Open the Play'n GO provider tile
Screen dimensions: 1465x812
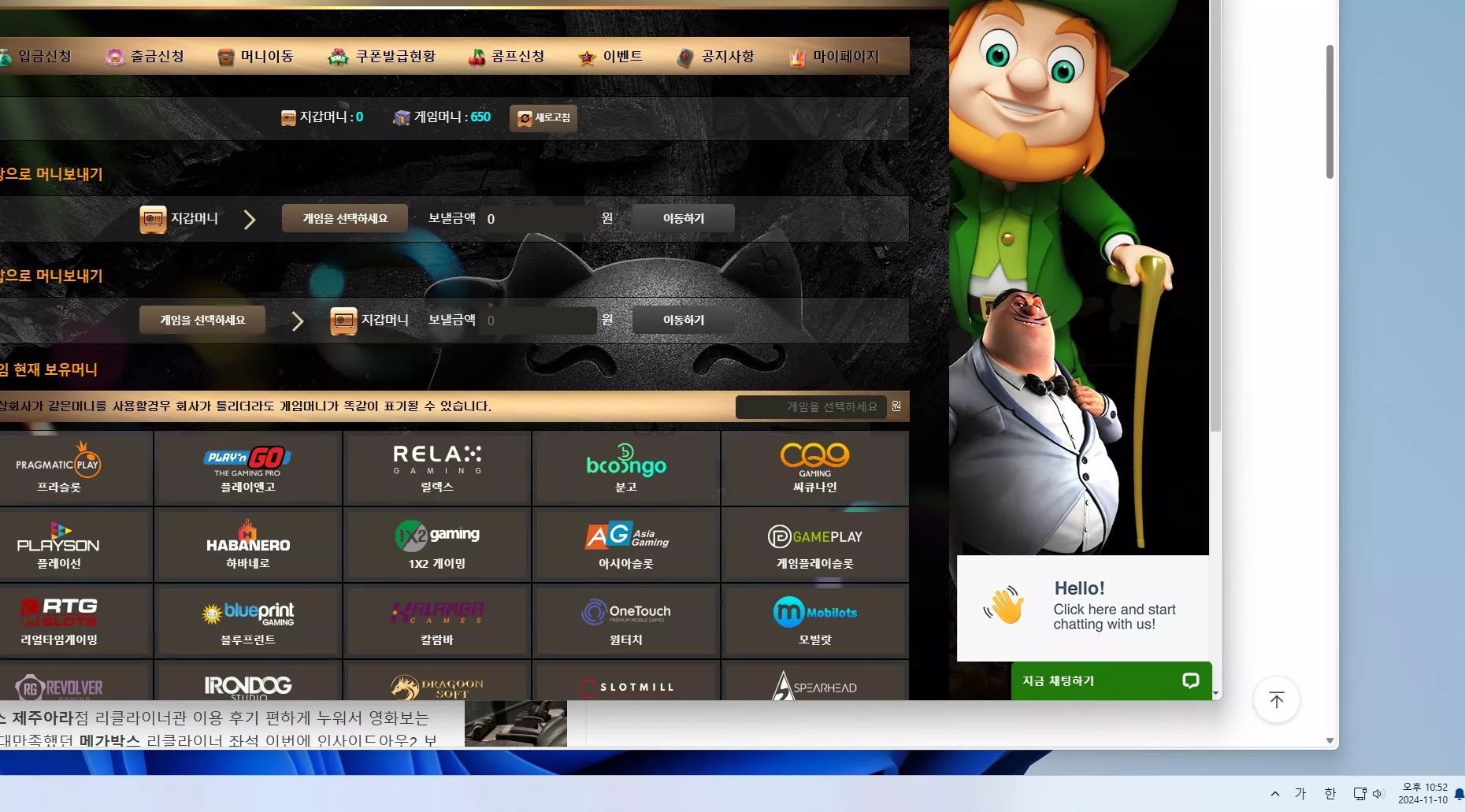248,468
